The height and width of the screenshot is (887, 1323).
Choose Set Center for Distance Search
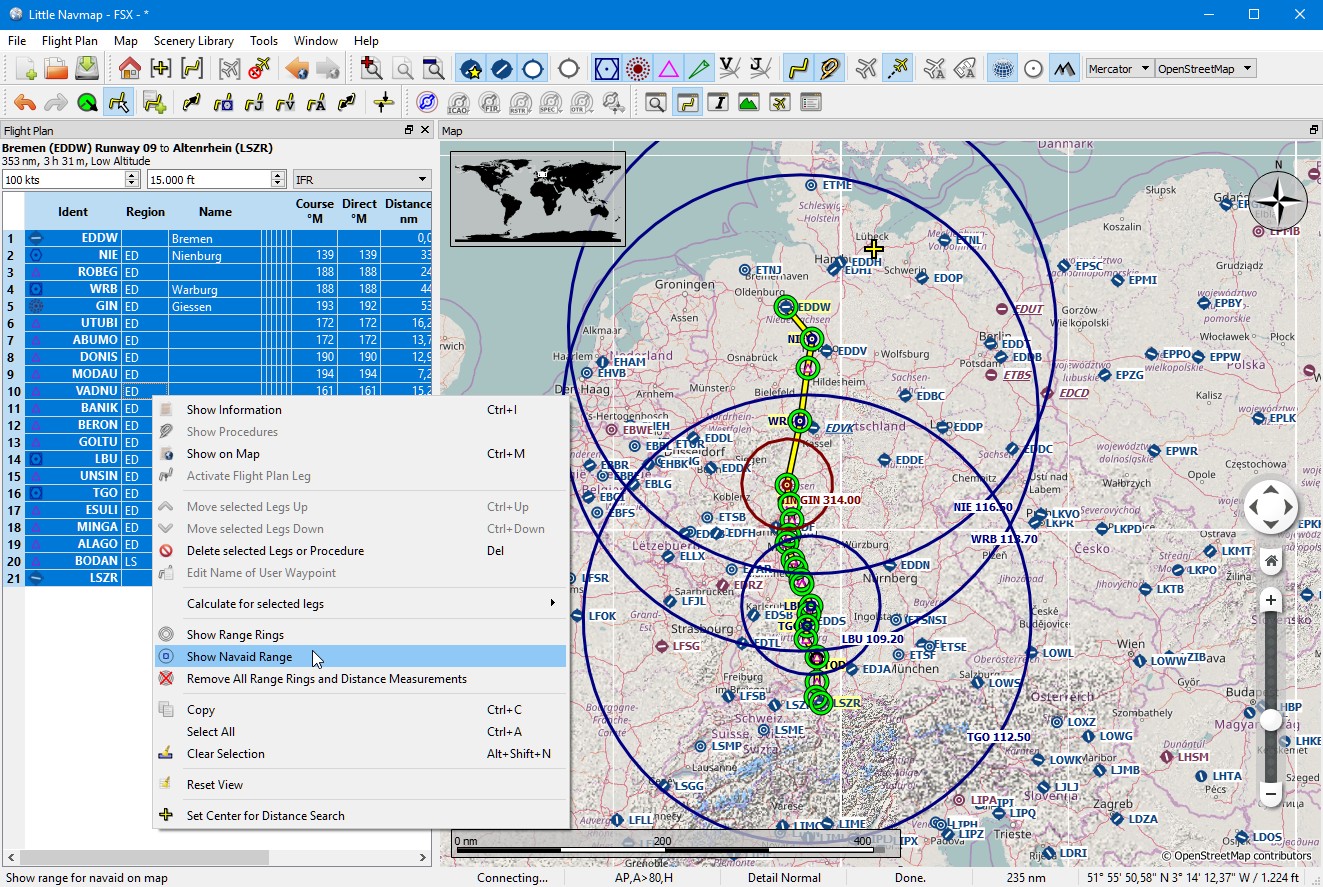tap(361, 816)
